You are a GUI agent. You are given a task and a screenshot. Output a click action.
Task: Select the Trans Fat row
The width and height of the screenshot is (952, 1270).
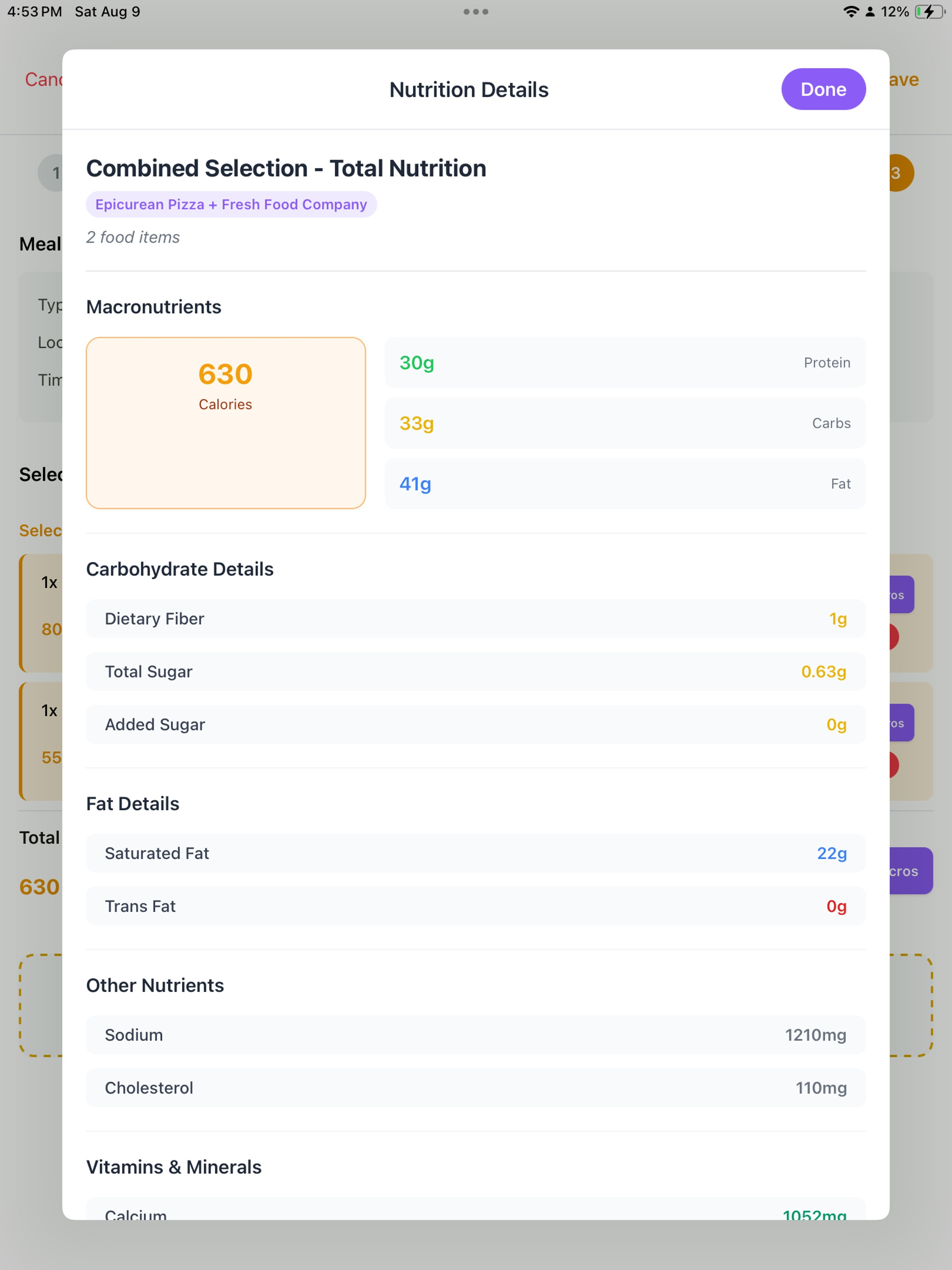click(x=476, y=906)
